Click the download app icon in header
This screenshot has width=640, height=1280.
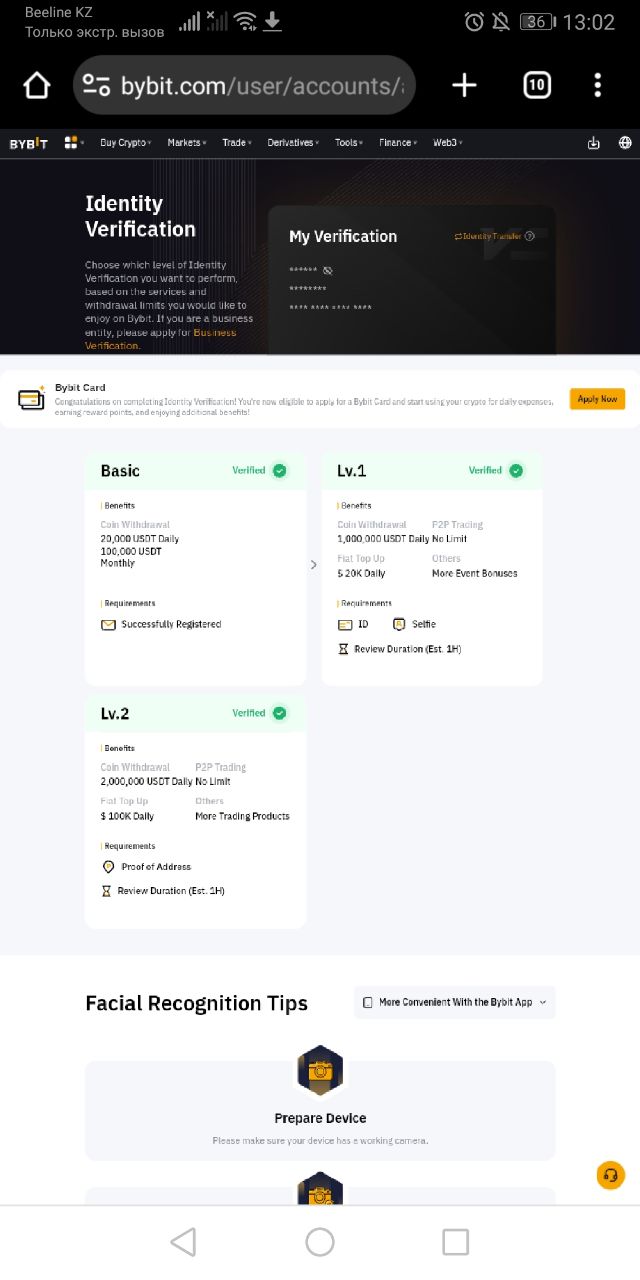tap(593, 143)
